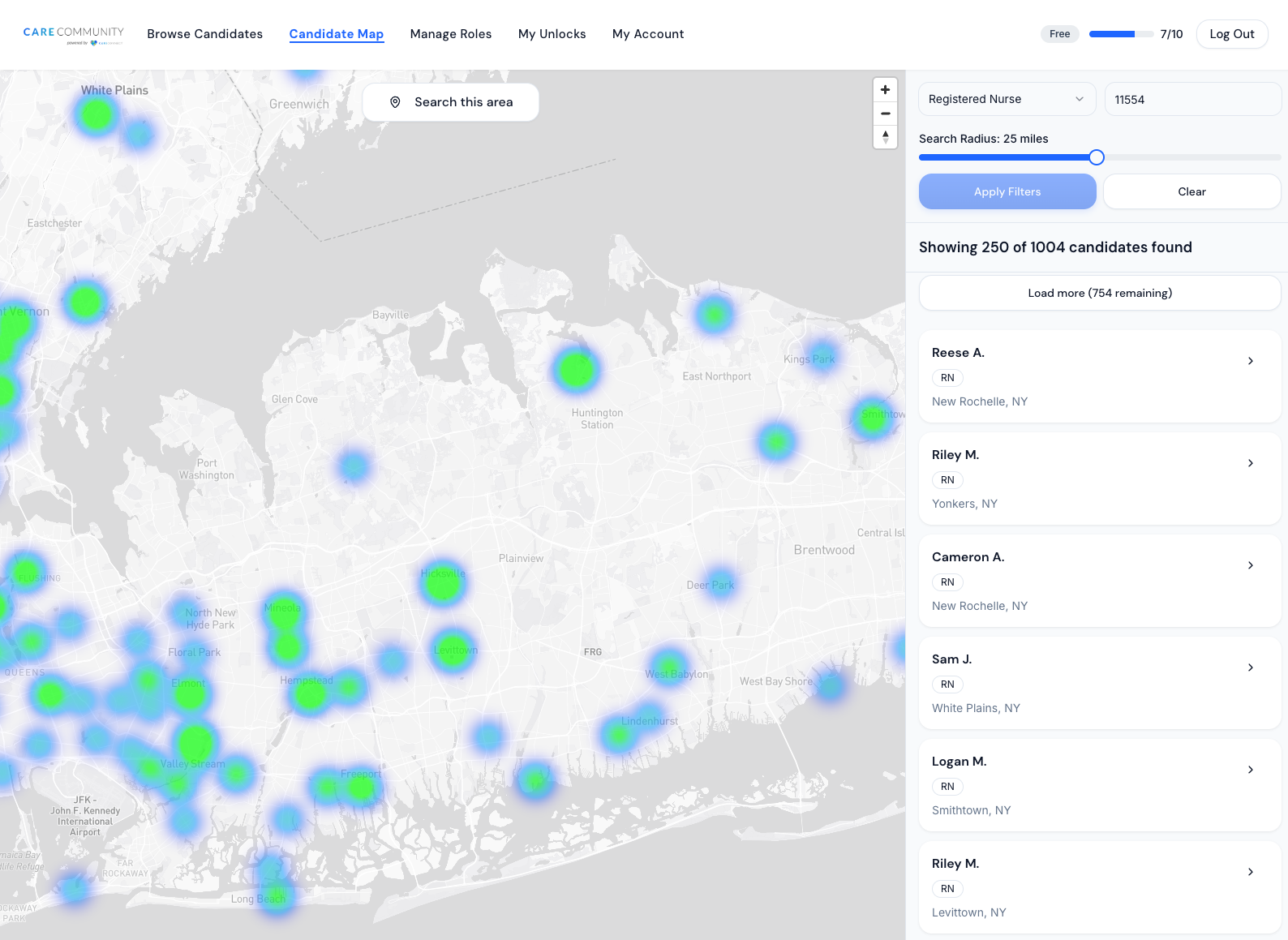Click Load more (754 remaining) button

[1099, 293]
